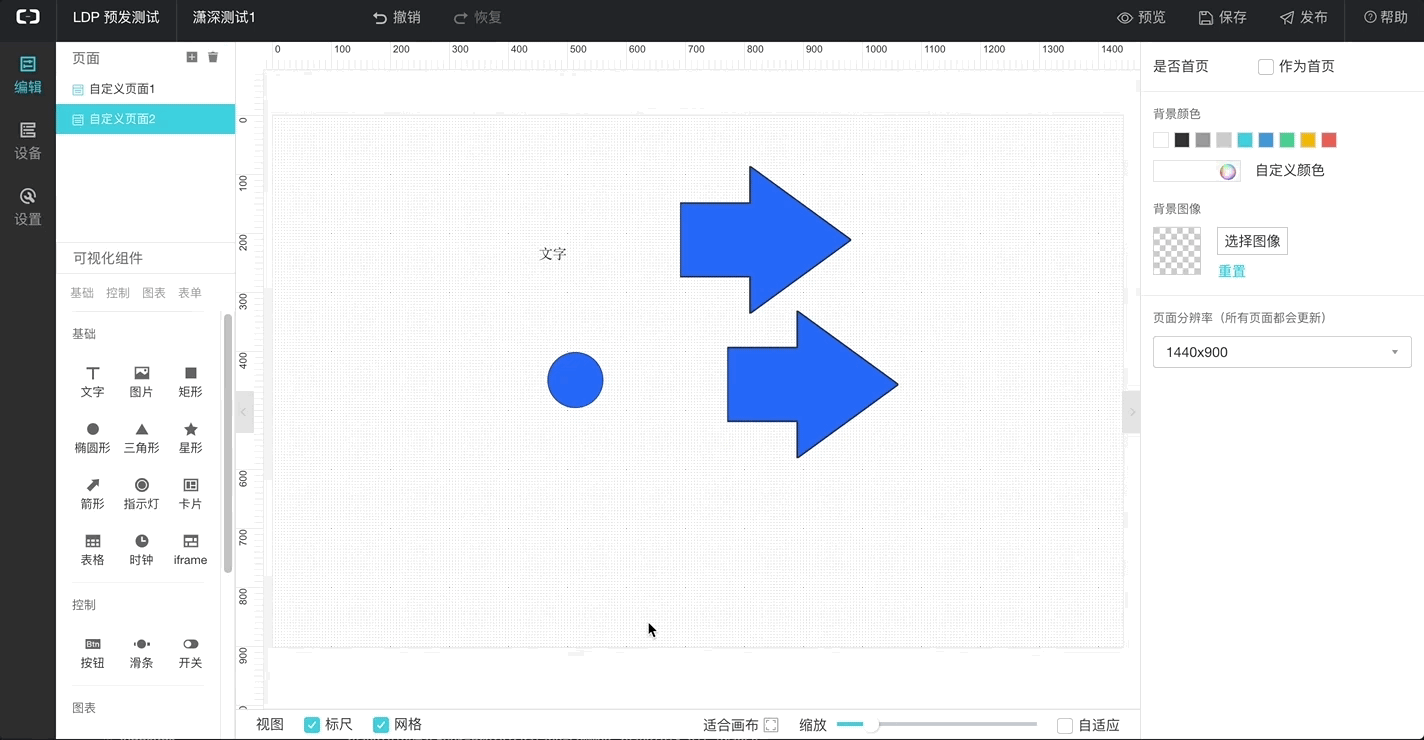This screenshot has height=740, width=1424.
Task: Toggle the 自适应 adaptive checkbox
Action: [1065, 725]
